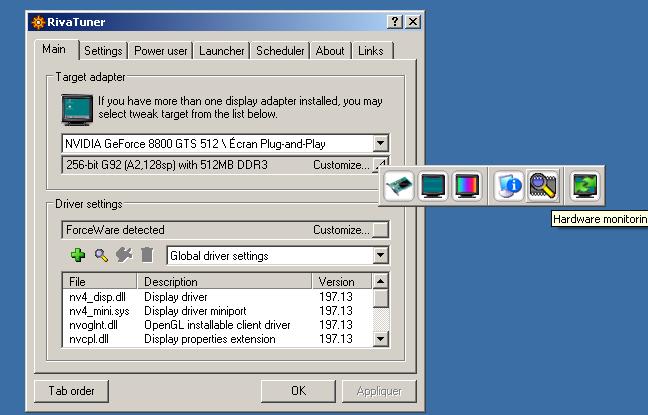Select the nv4_disp.dll row

tap(218, 297)
